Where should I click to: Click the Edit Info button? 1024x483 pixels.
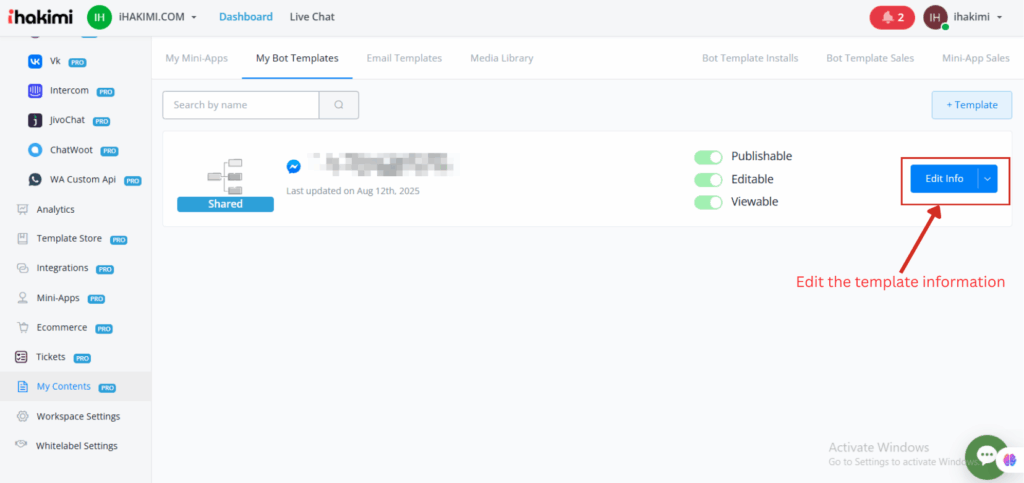click(x=943, y=179)
